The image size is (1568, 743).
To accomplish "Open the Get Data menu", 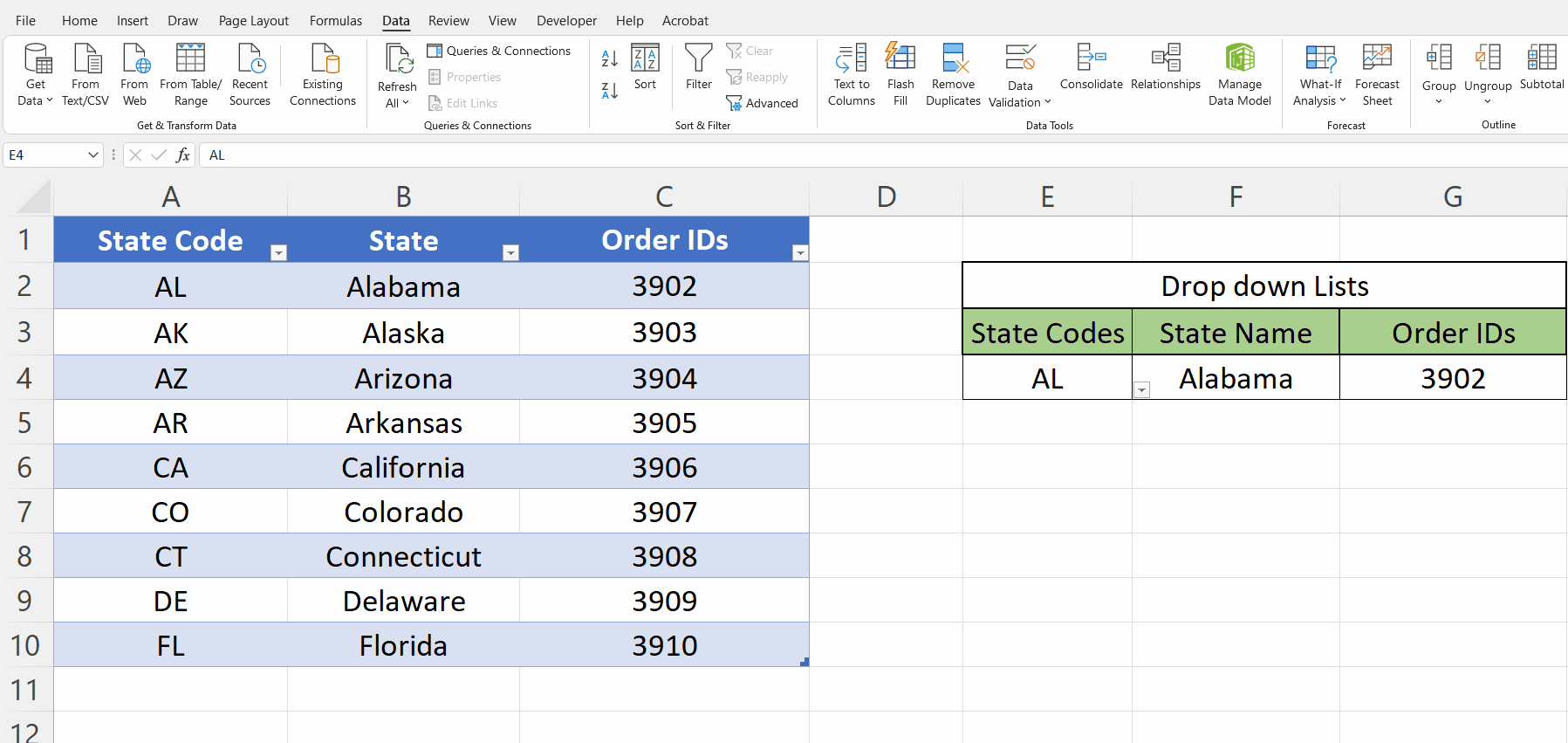I will 36,75.
